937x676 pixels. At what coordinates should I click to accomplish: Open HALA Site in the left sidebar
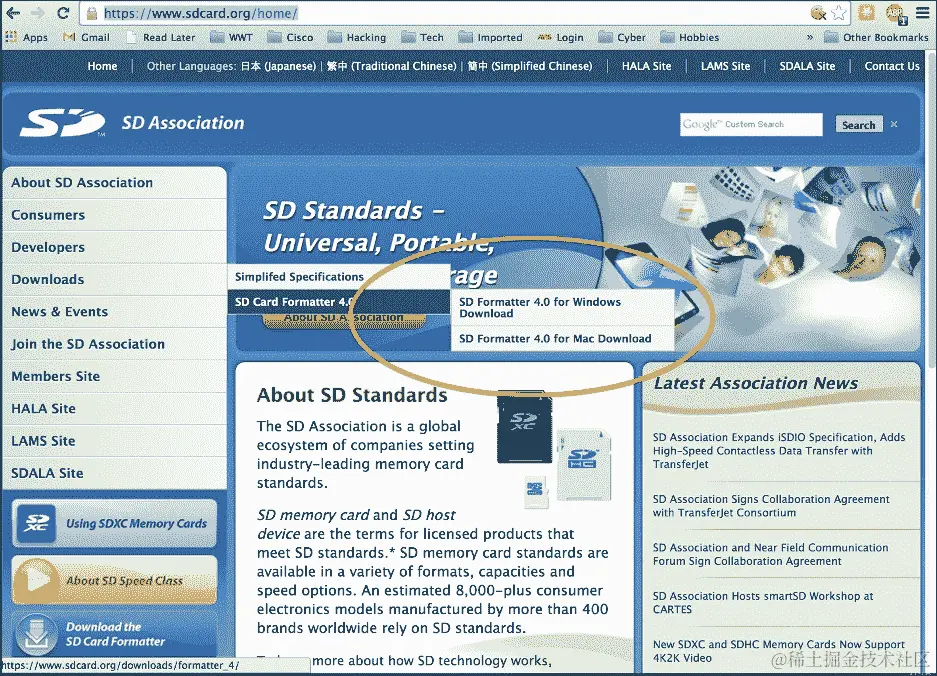click(x=115, y=408)
